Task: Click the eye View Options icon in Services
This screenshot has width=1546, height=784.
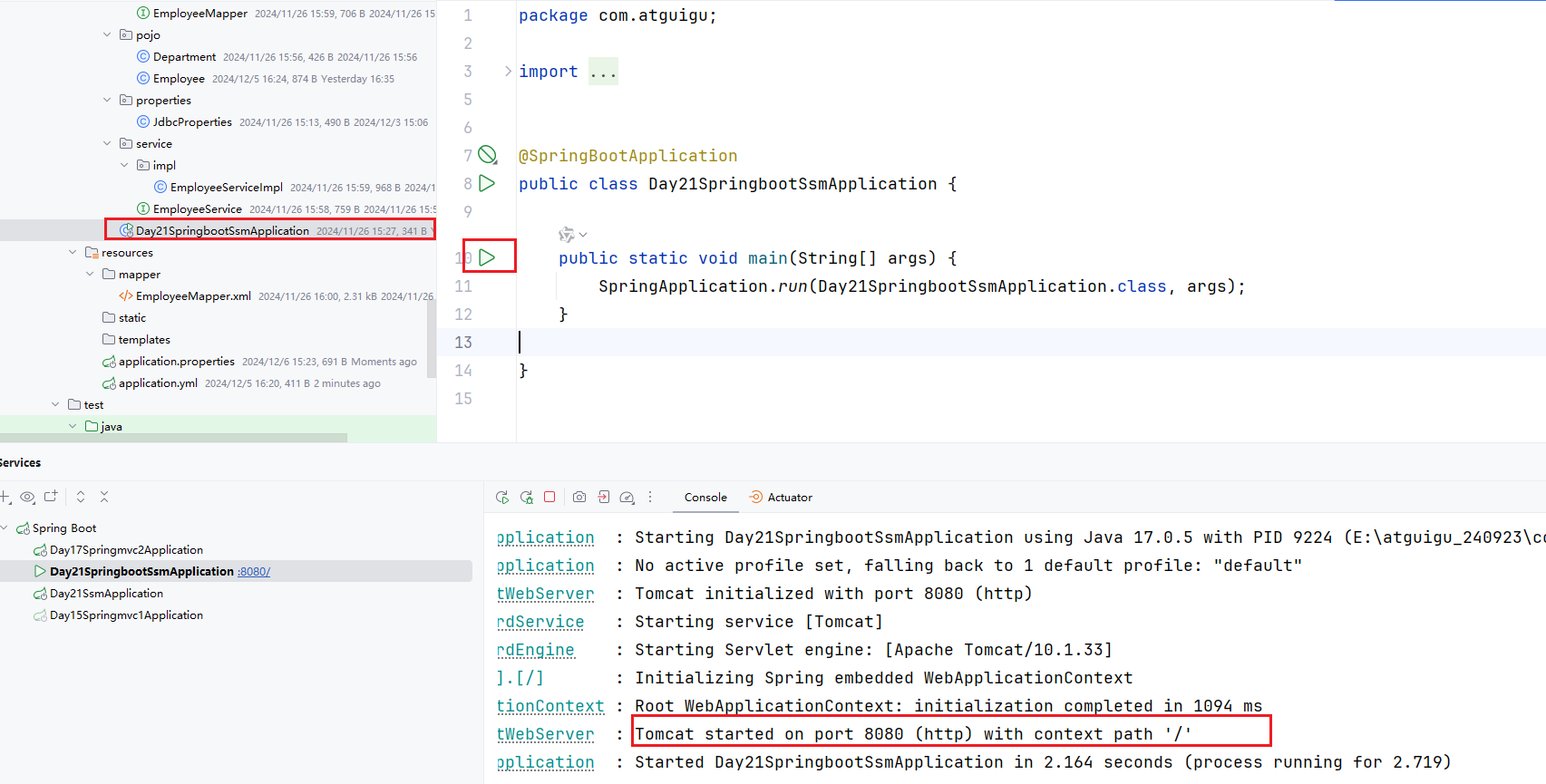Action: tap(28, 497)
